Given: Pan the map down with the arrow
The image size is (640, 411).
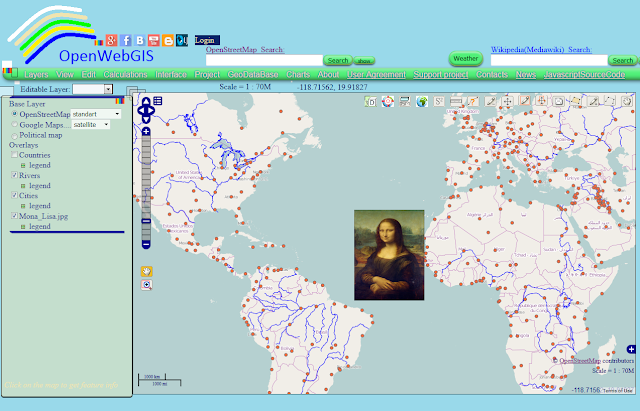Looking at the screenshot, I should click(x=146, y=120).
